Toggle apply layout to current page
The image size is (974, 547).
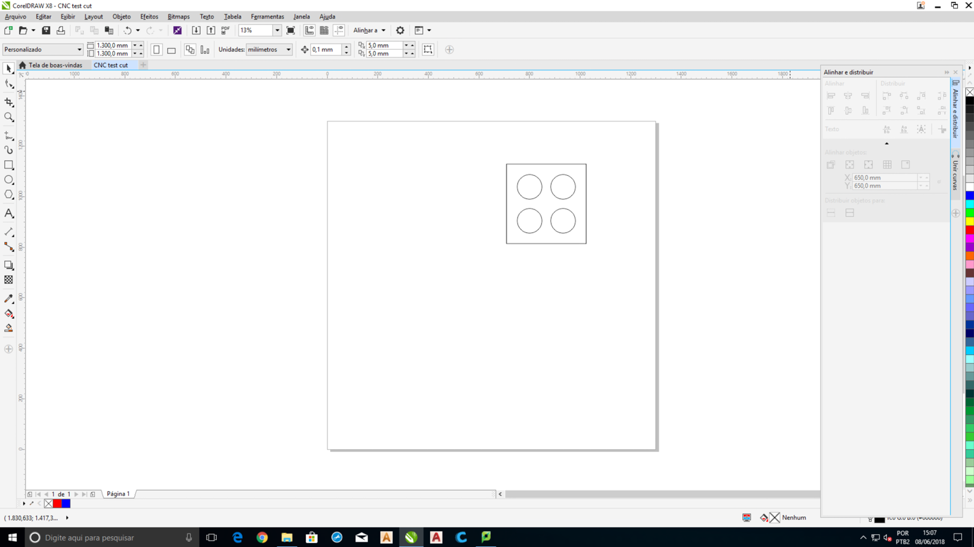[205, 50]
